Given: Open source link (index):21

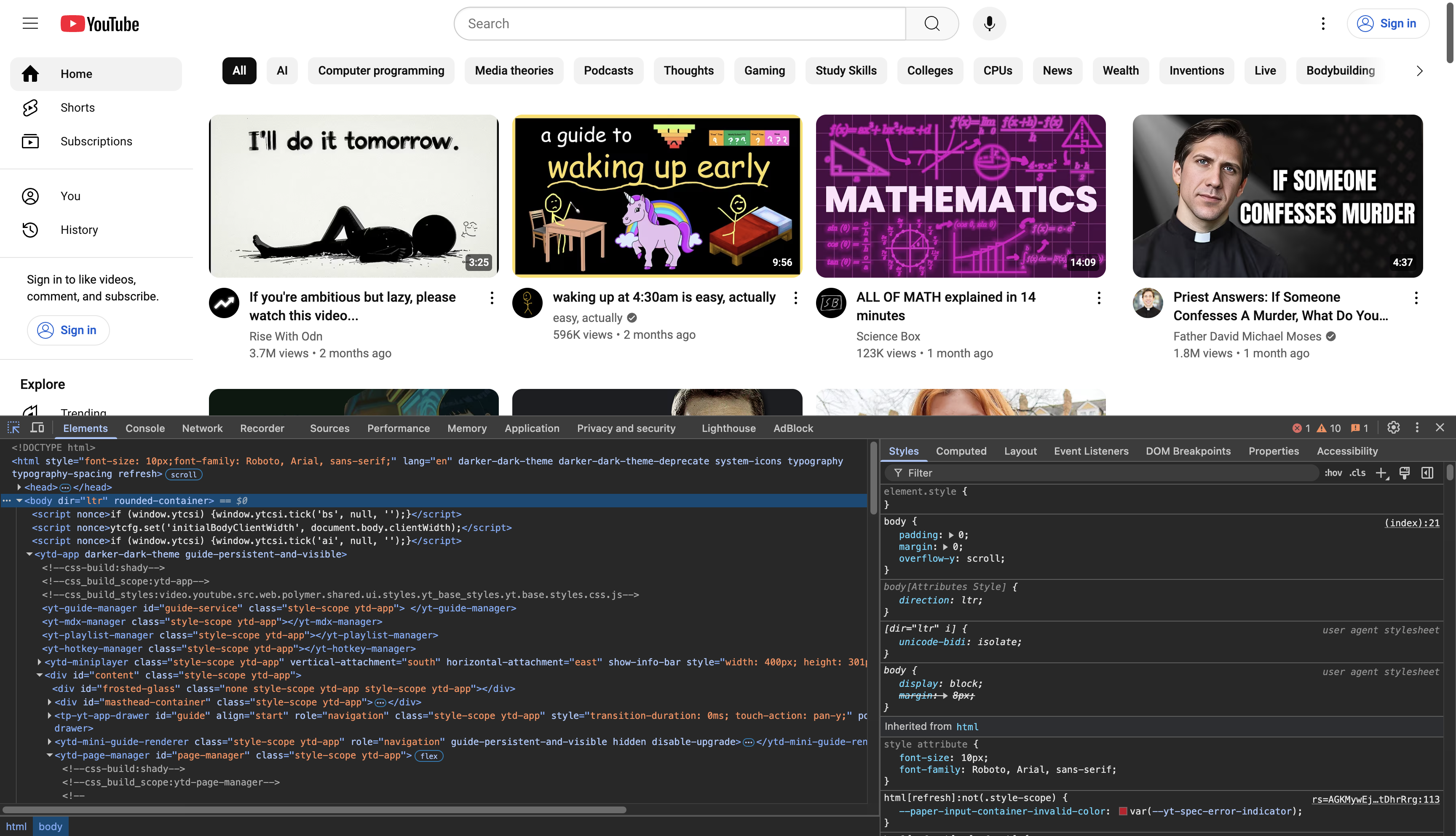Looking at the screenshot, I should click(x=1412, y=523).
